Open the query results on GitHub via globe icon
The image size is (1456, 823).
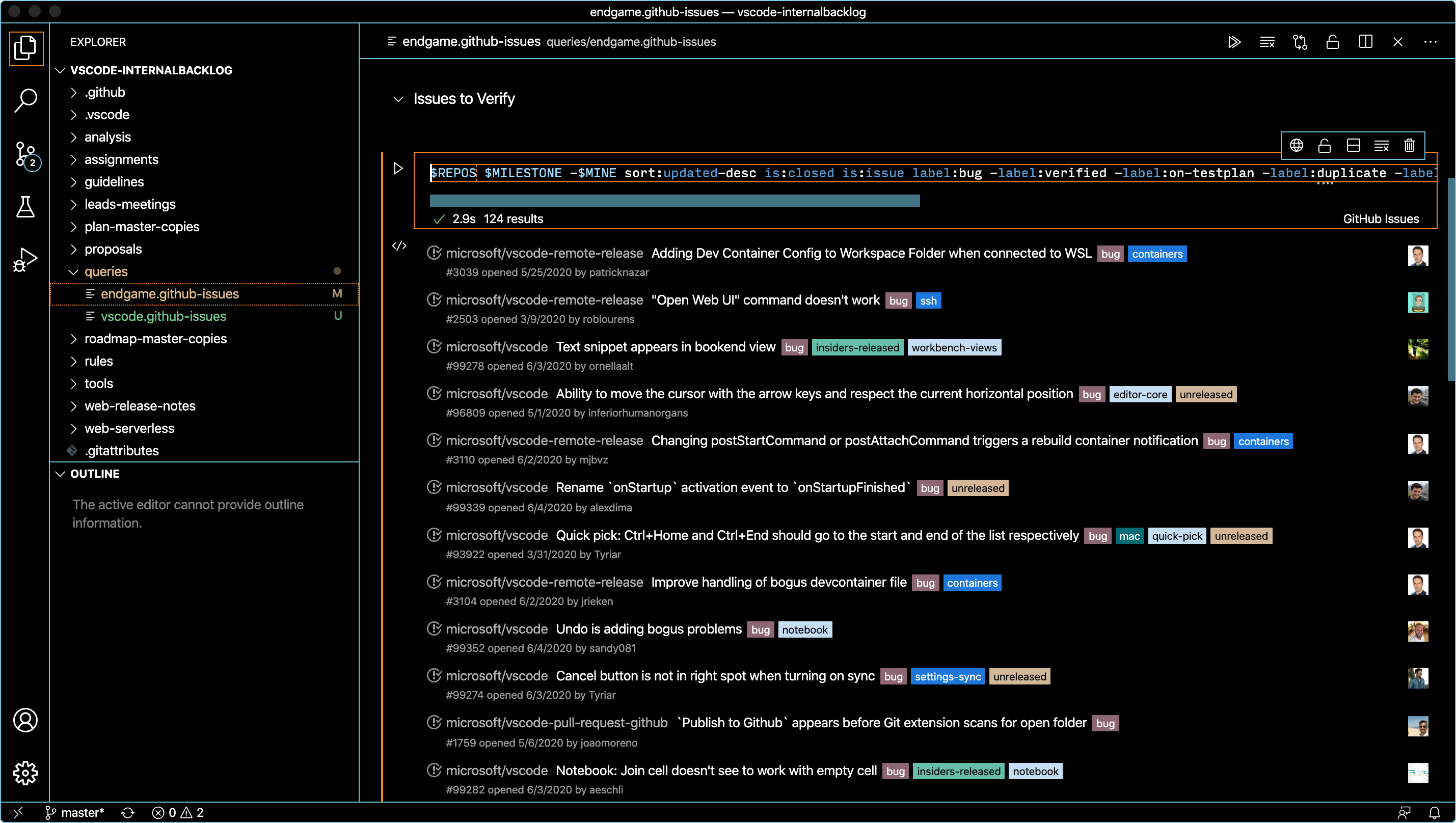point(1297,145)
